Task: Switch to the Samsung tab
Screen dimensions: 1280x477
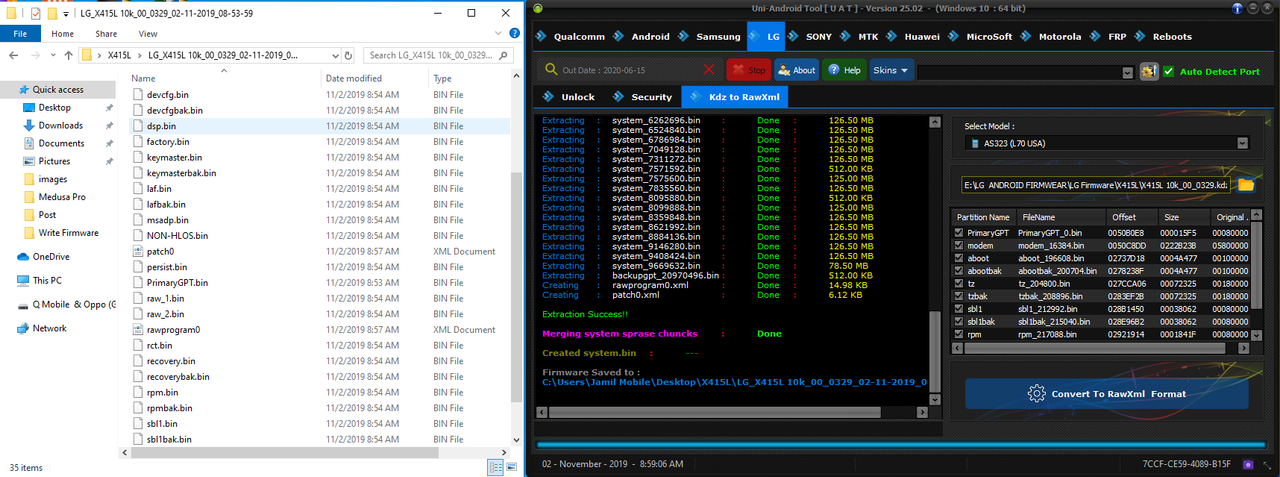Action: click(x=716, y=36)
